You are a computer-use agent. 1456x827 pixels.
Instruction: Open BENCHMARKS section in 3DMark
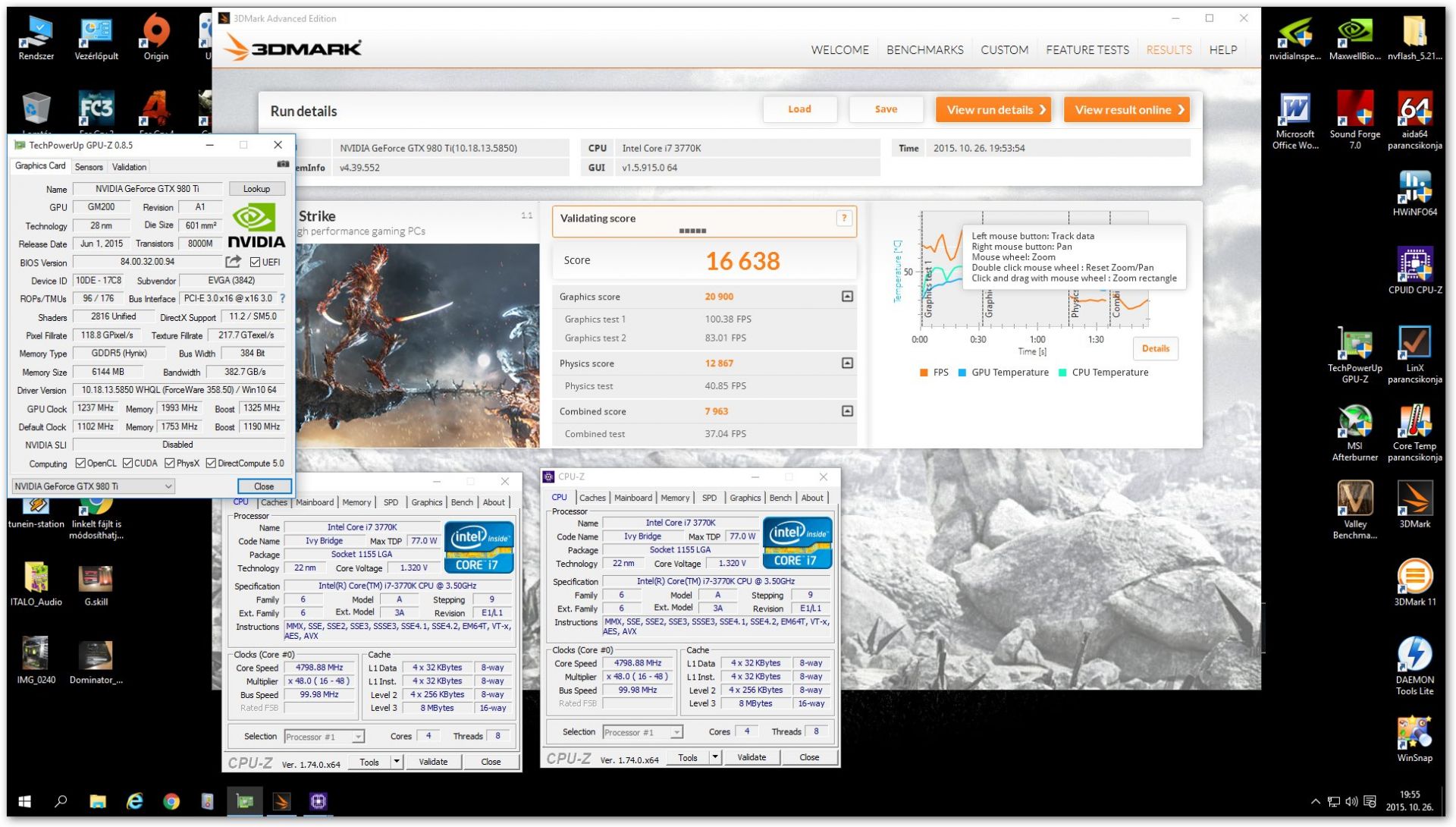click(924, 50)
